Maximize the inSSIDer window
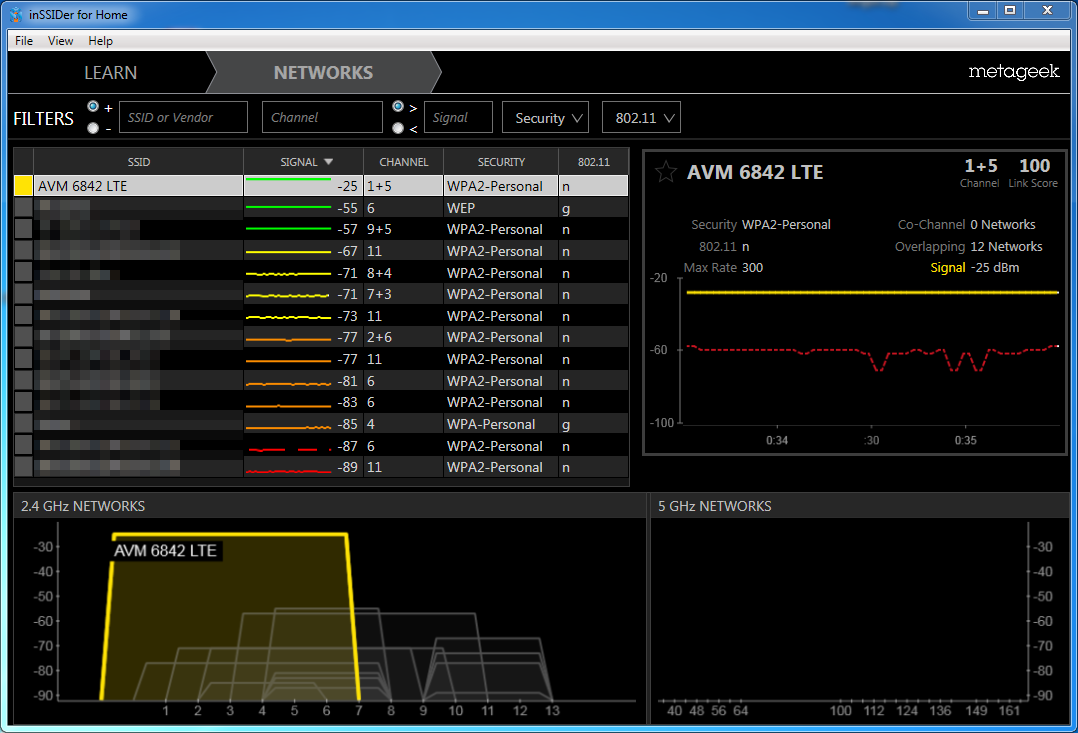 pyautogui.click(x=1010, y=11)
